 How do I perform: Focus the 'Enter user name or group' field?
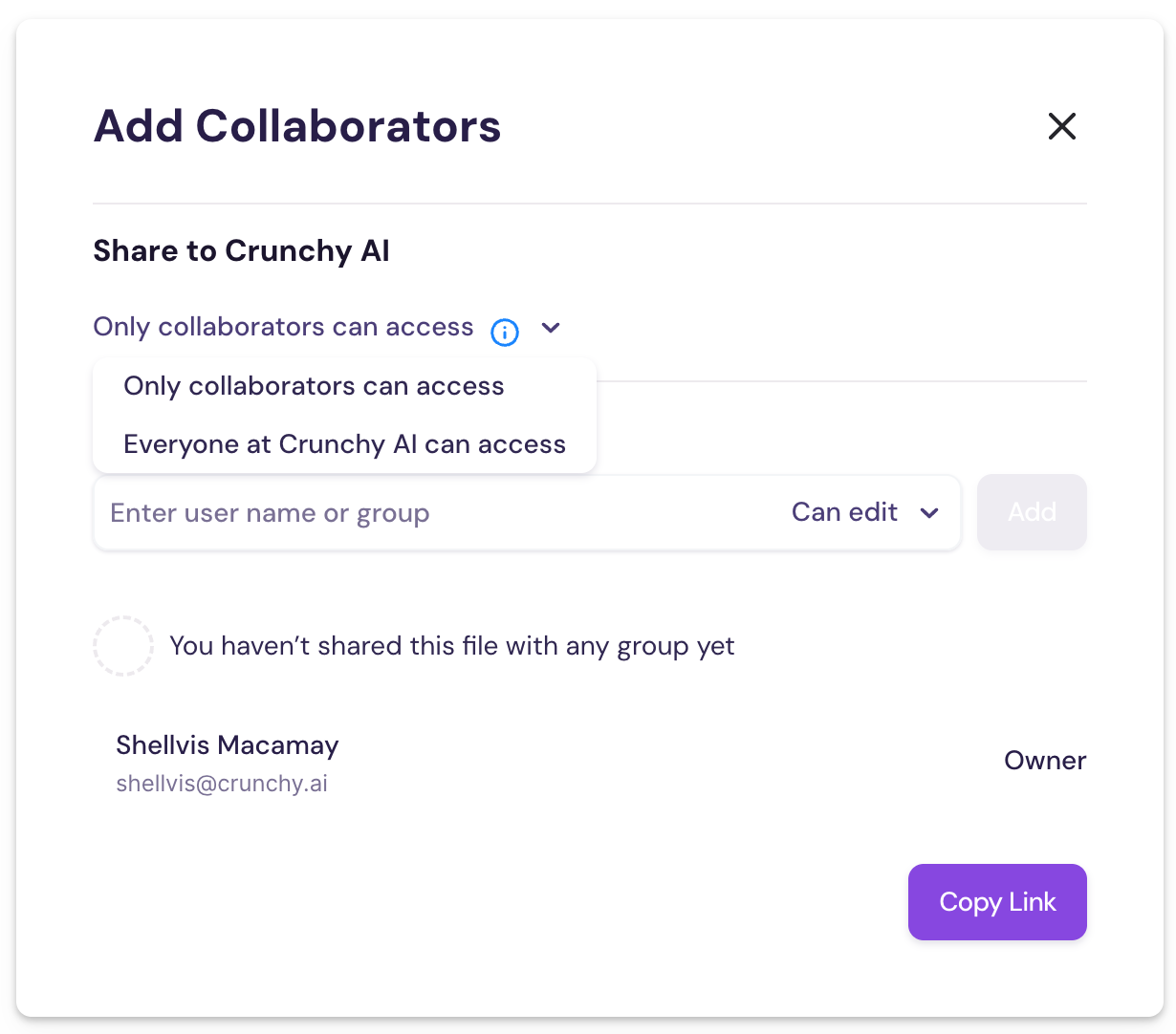(x=430, y=513)
